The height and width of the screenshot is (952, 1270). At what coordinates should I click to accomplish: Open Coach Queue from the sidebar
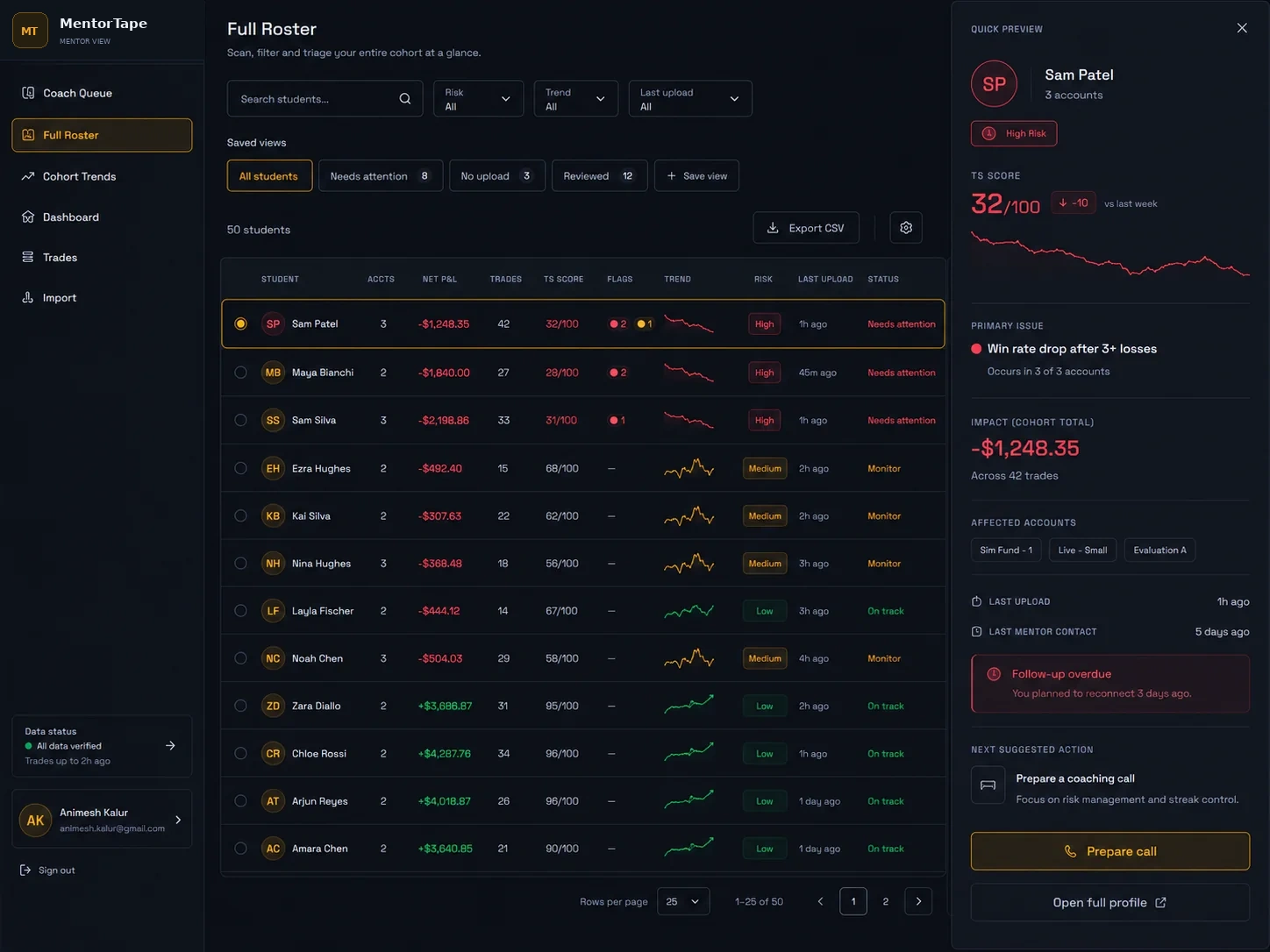102,93
